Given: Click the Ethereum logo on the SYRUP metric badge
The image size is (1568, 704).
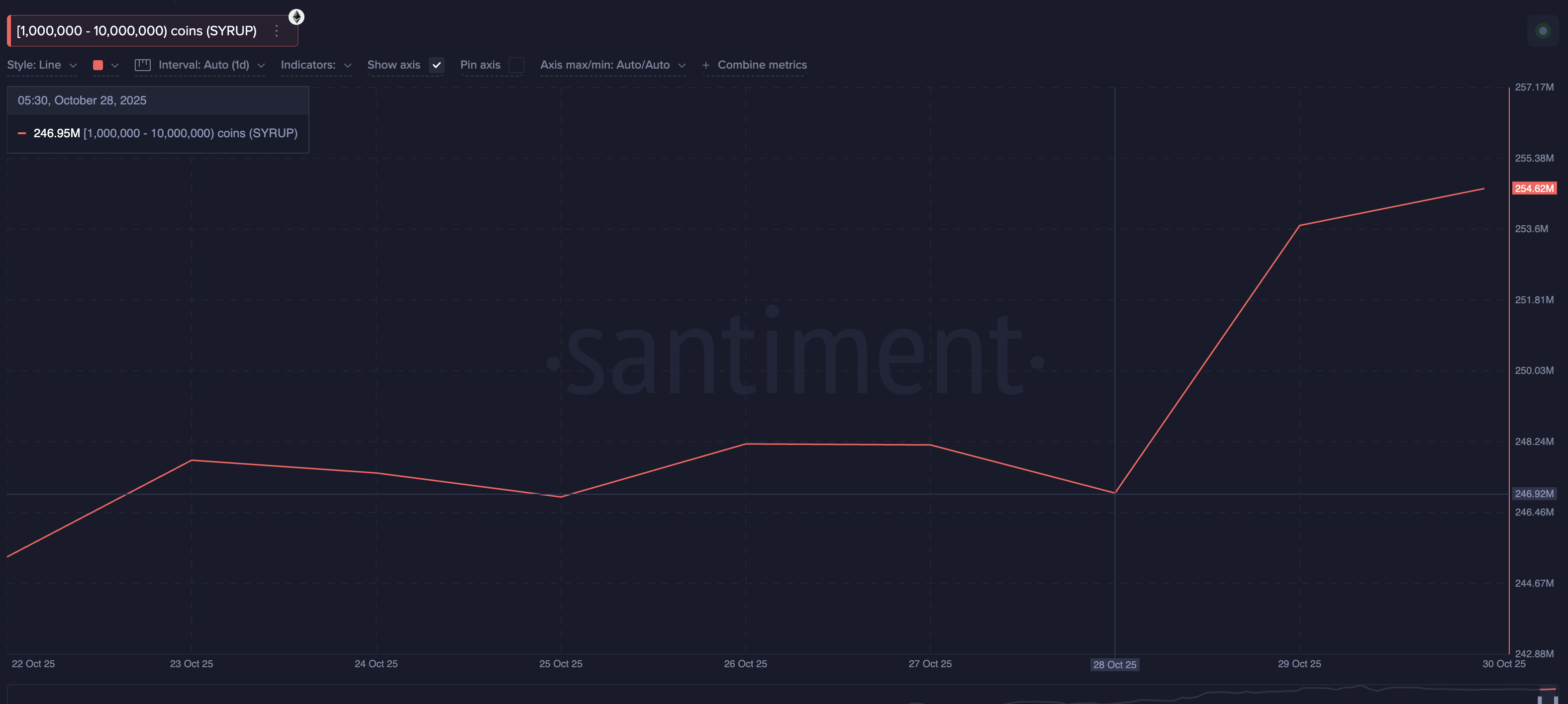Looking at the screenshot, I should [296, 16].
